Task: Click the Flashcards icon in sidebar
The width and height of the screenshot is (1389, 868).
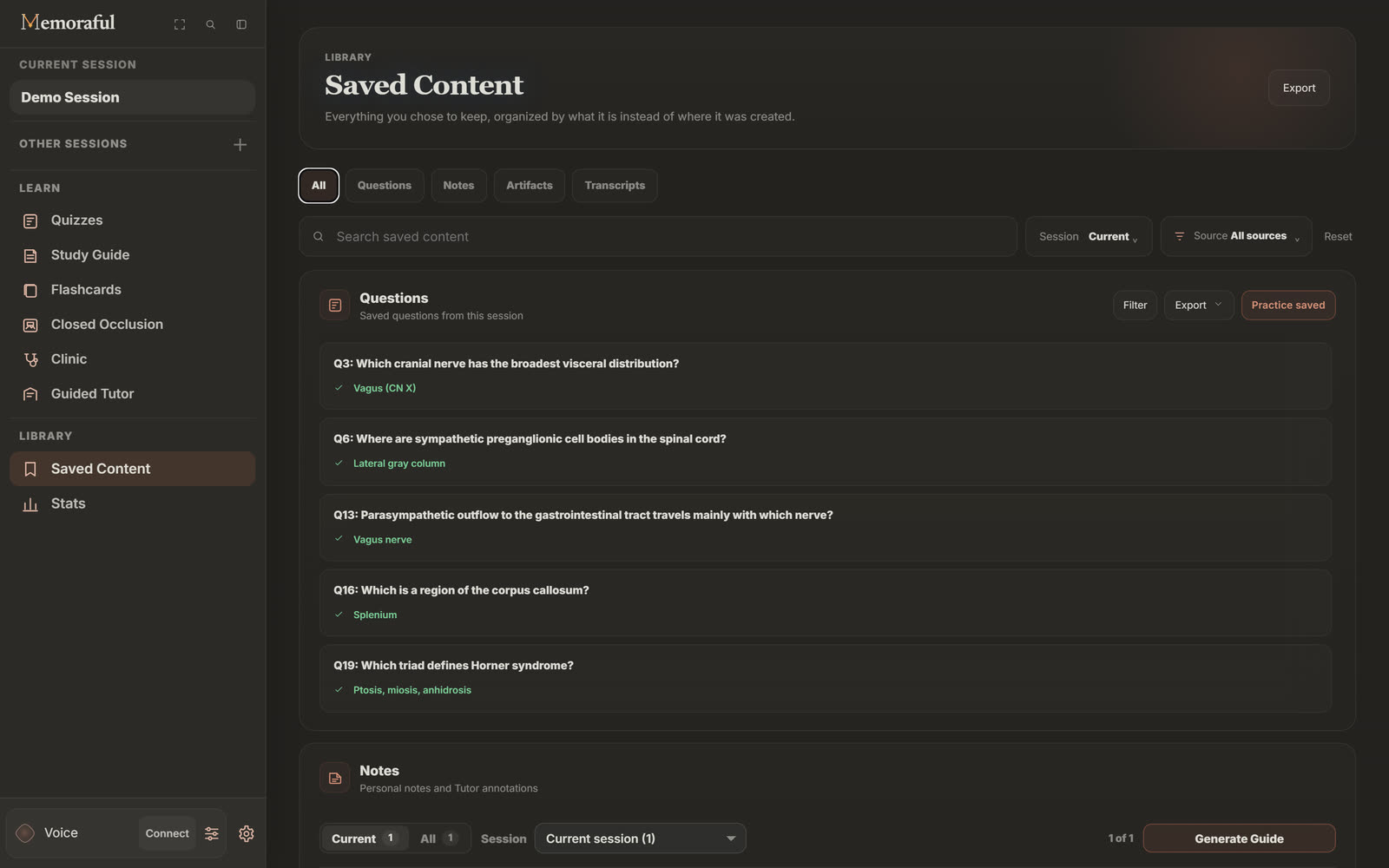Action: tap(30, 290)
